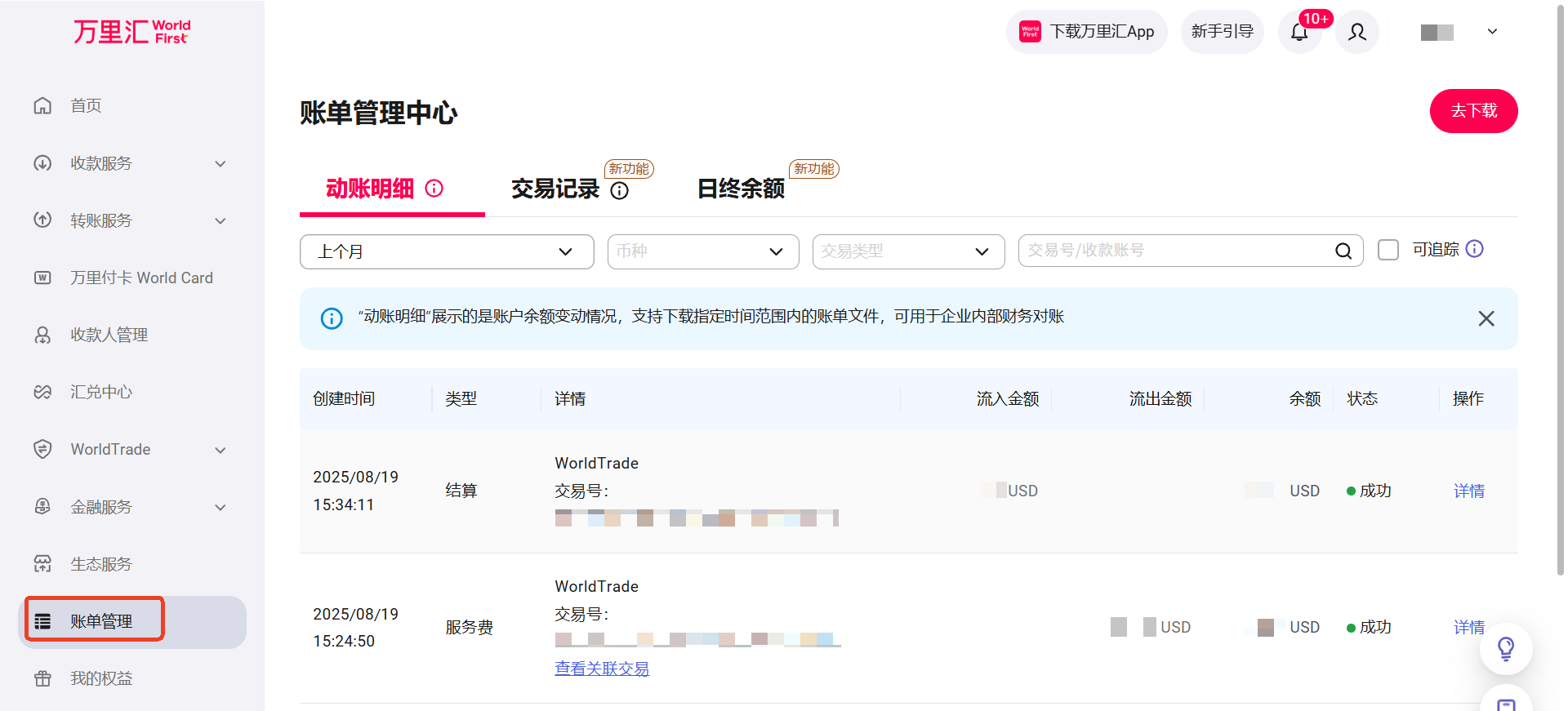1568x711 pixels.
Task: Enable the 可追踪 checkbox
Action: tap(1388, 250)
